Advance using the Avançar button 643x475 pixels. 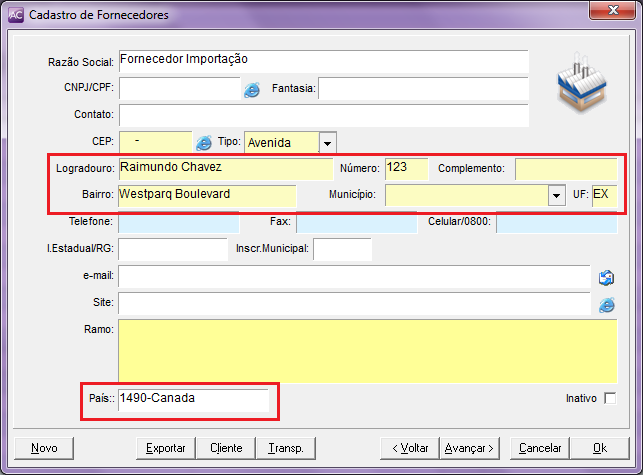tap(470, 448)
